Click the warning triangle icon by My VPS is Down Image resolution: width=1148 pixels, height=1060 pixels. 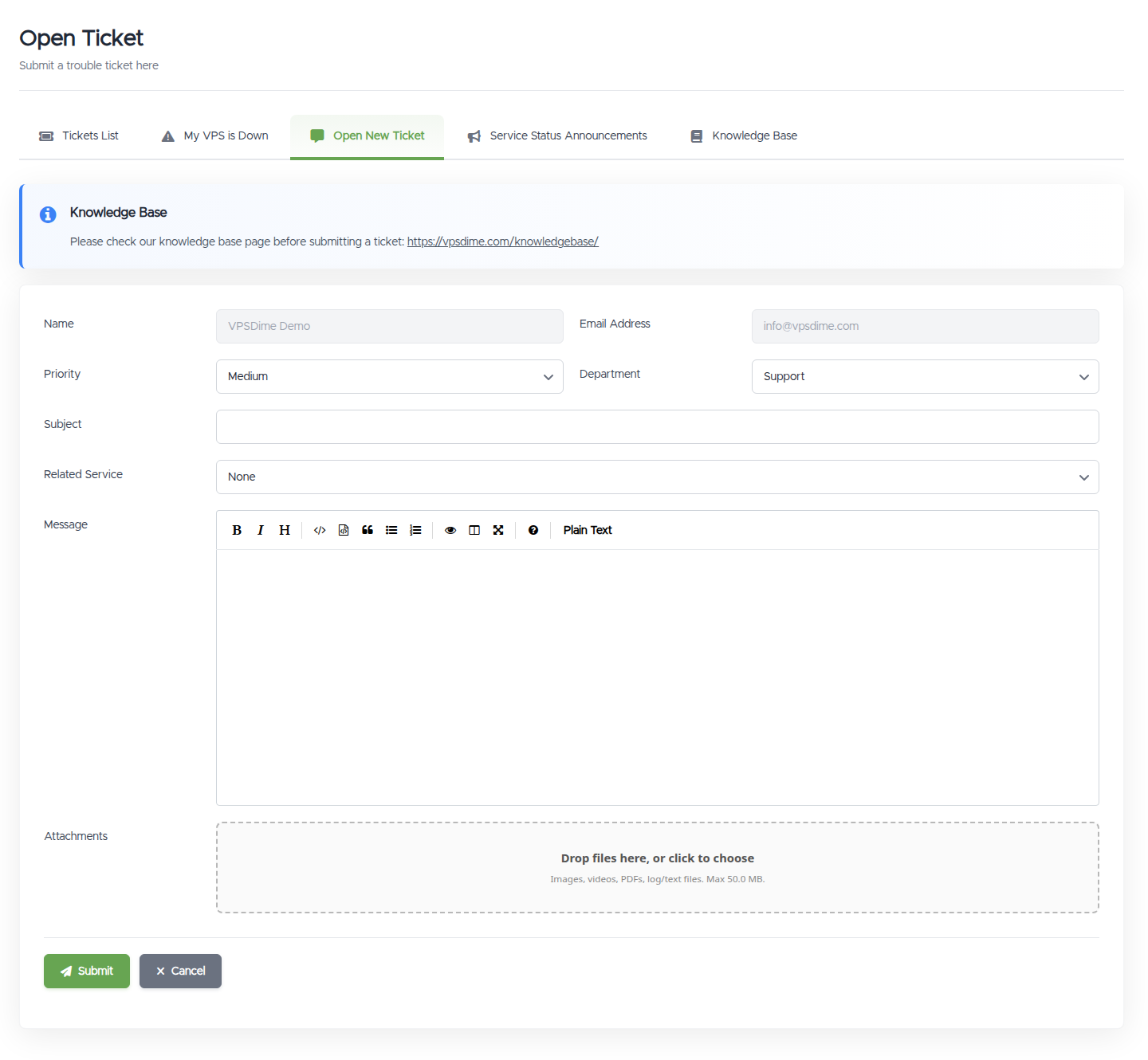(x=167, y=136)
